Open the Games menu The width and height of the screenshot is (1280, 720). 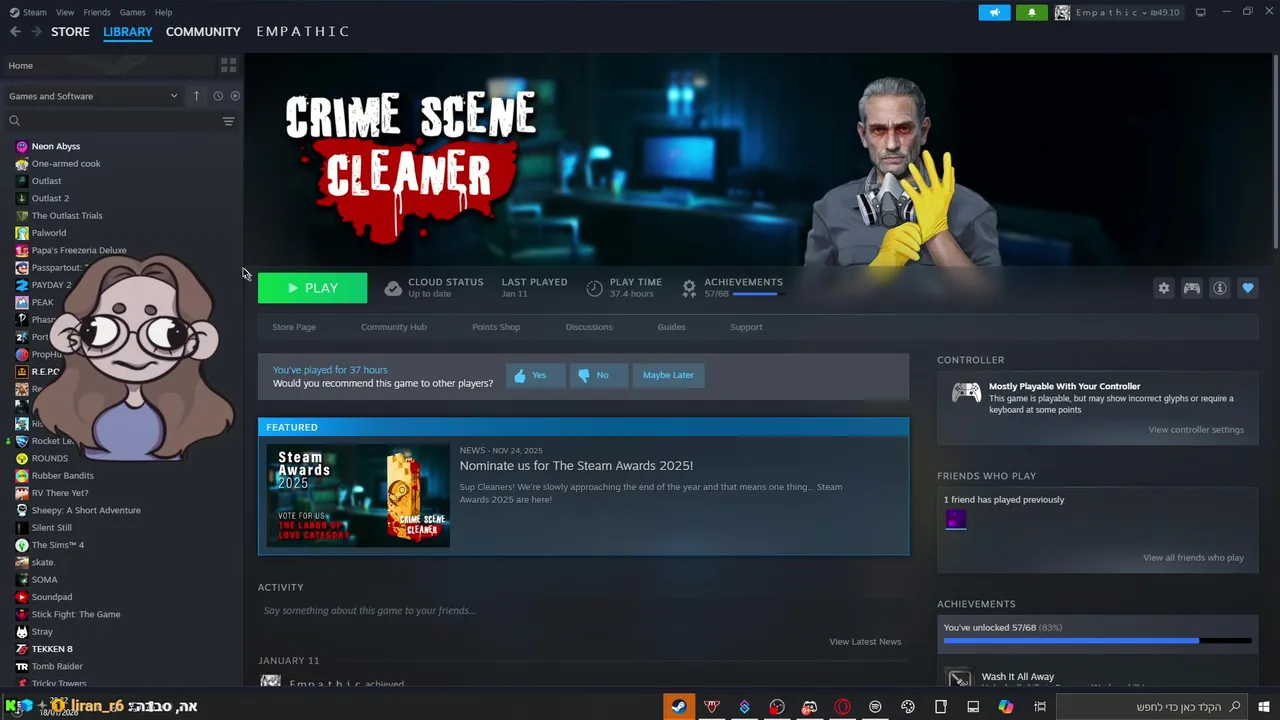132,12
